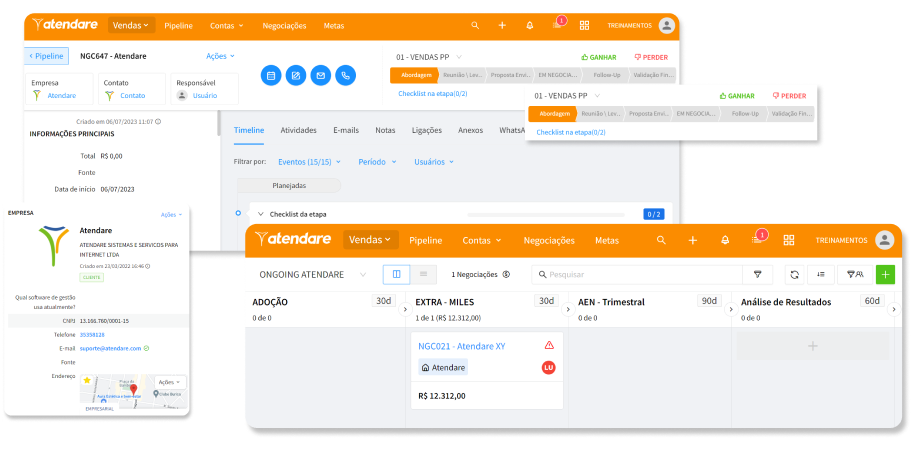
Task: Select the Timeline tab
Action: tap(249, 130)
